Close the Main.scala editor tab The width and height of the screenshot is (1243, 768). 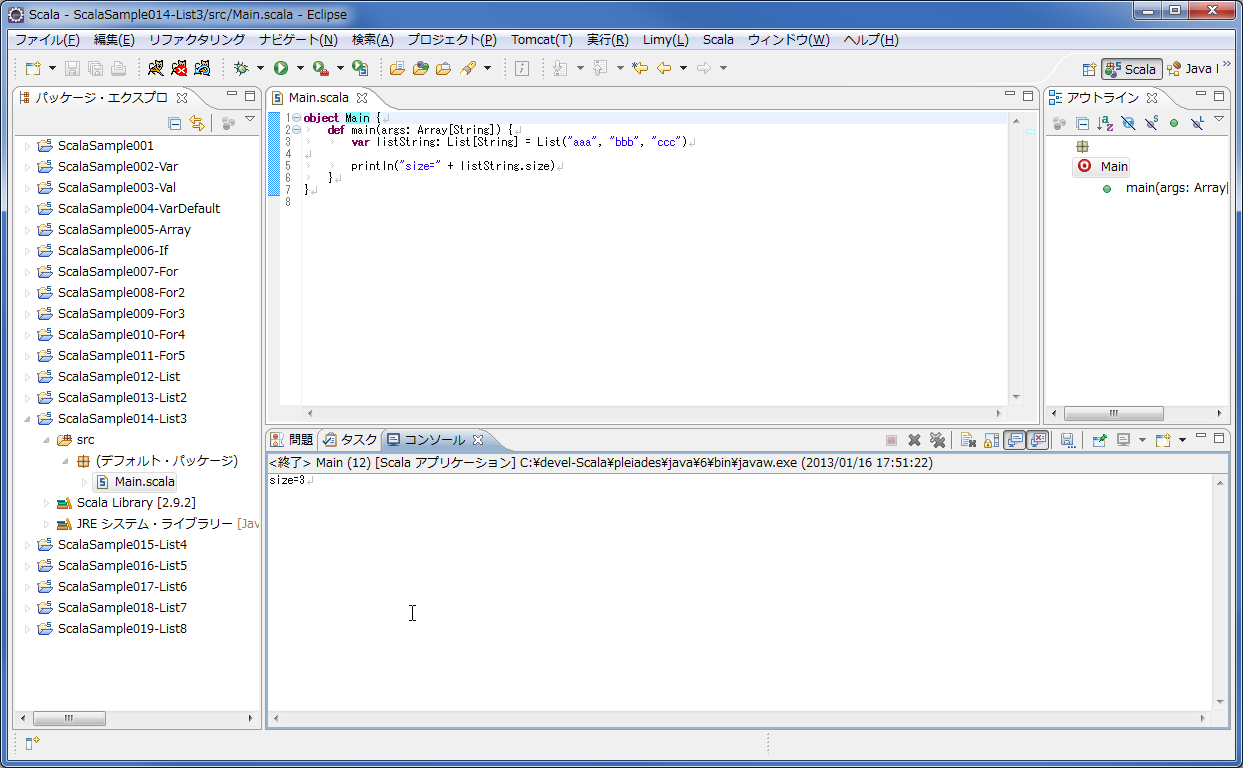click(x=363, y=98)
